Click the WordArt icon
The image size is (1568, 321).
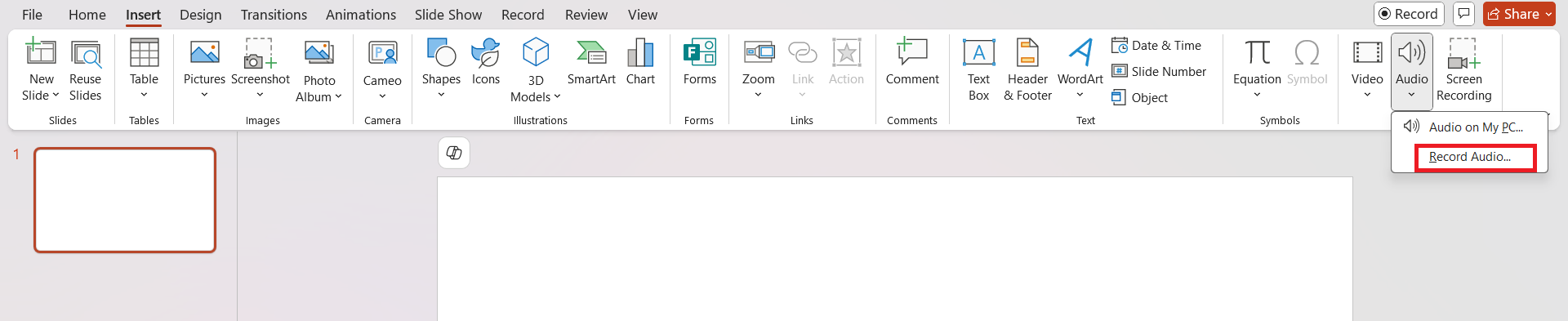click(x=1080, y=52)
